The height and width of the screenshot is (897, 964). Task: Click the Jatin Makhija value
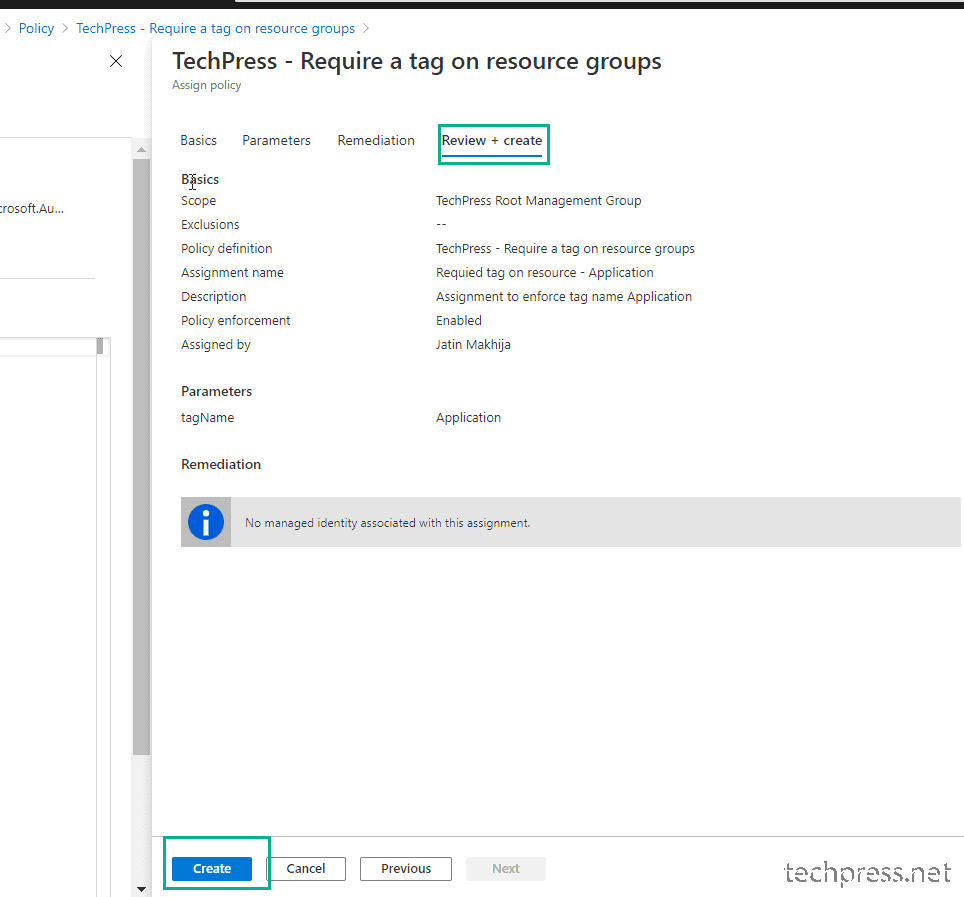point(473,344)
